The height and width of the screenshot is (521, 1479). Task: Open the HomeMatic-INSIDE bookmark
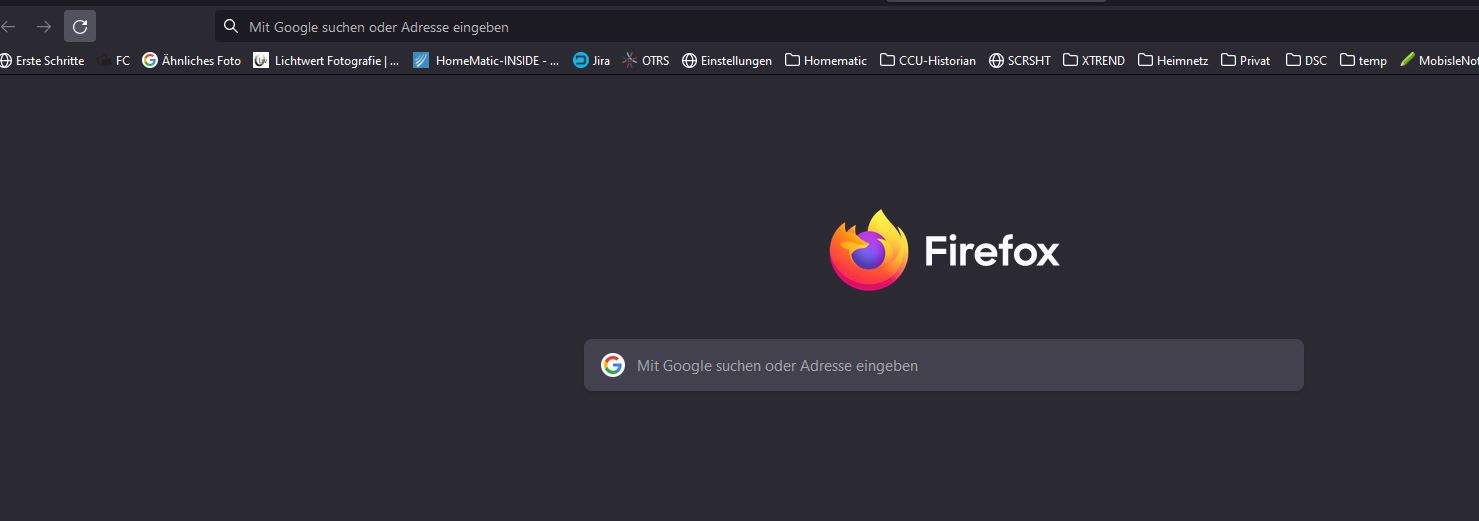pyautogui.click(x=487, y=60)
